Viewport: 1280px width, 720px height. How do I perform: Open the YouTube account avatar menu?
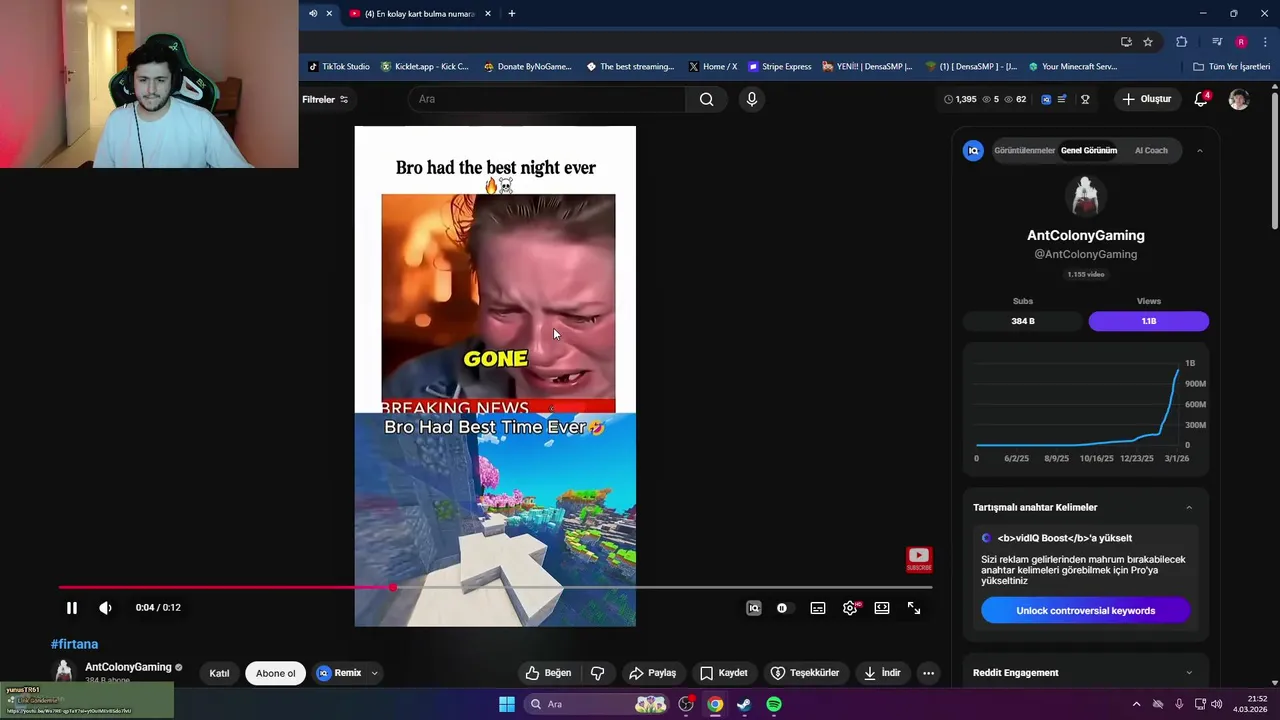[1239, 99]
